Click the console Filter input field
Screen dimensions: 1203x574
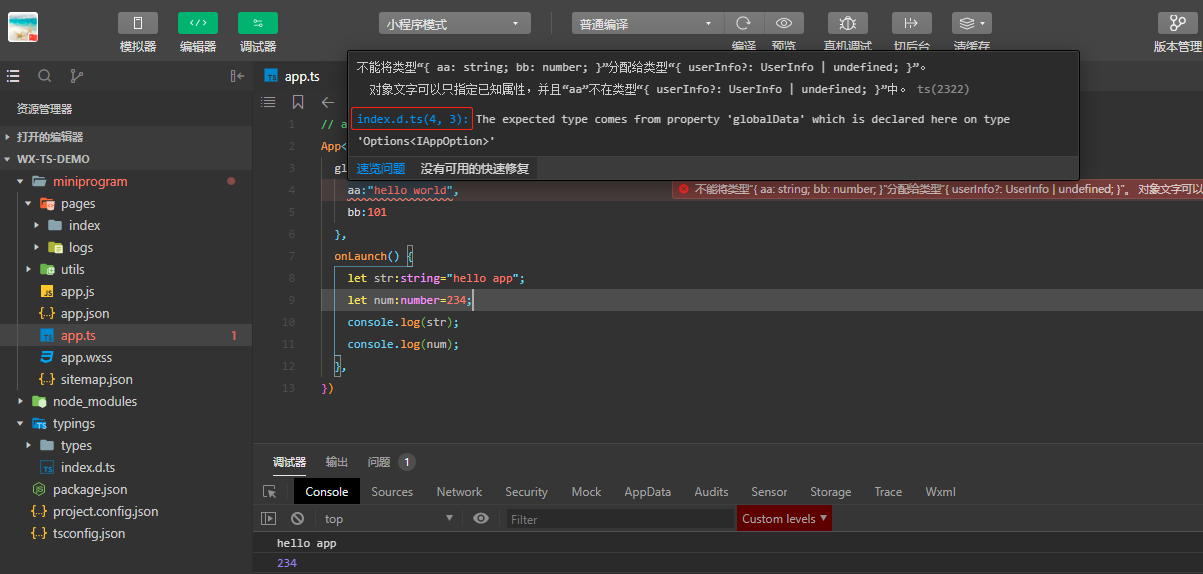620,519
